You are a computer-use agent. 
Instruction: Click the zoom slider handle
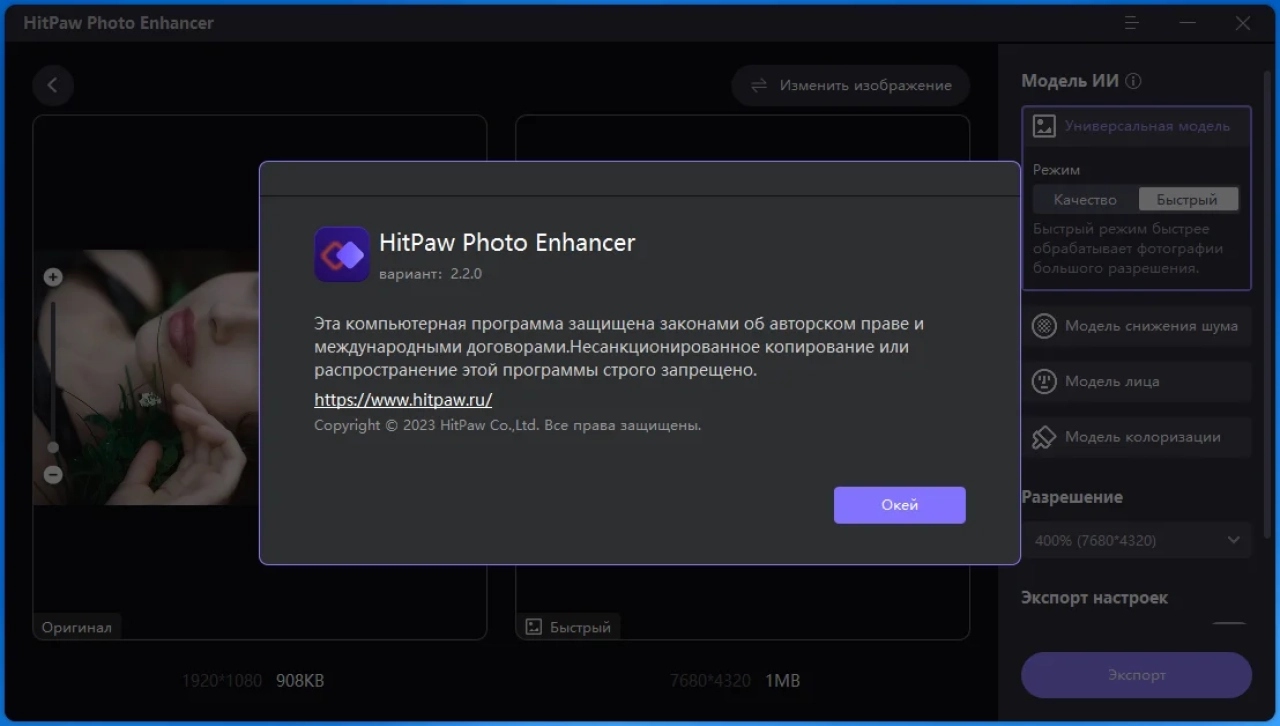[53, 448]
